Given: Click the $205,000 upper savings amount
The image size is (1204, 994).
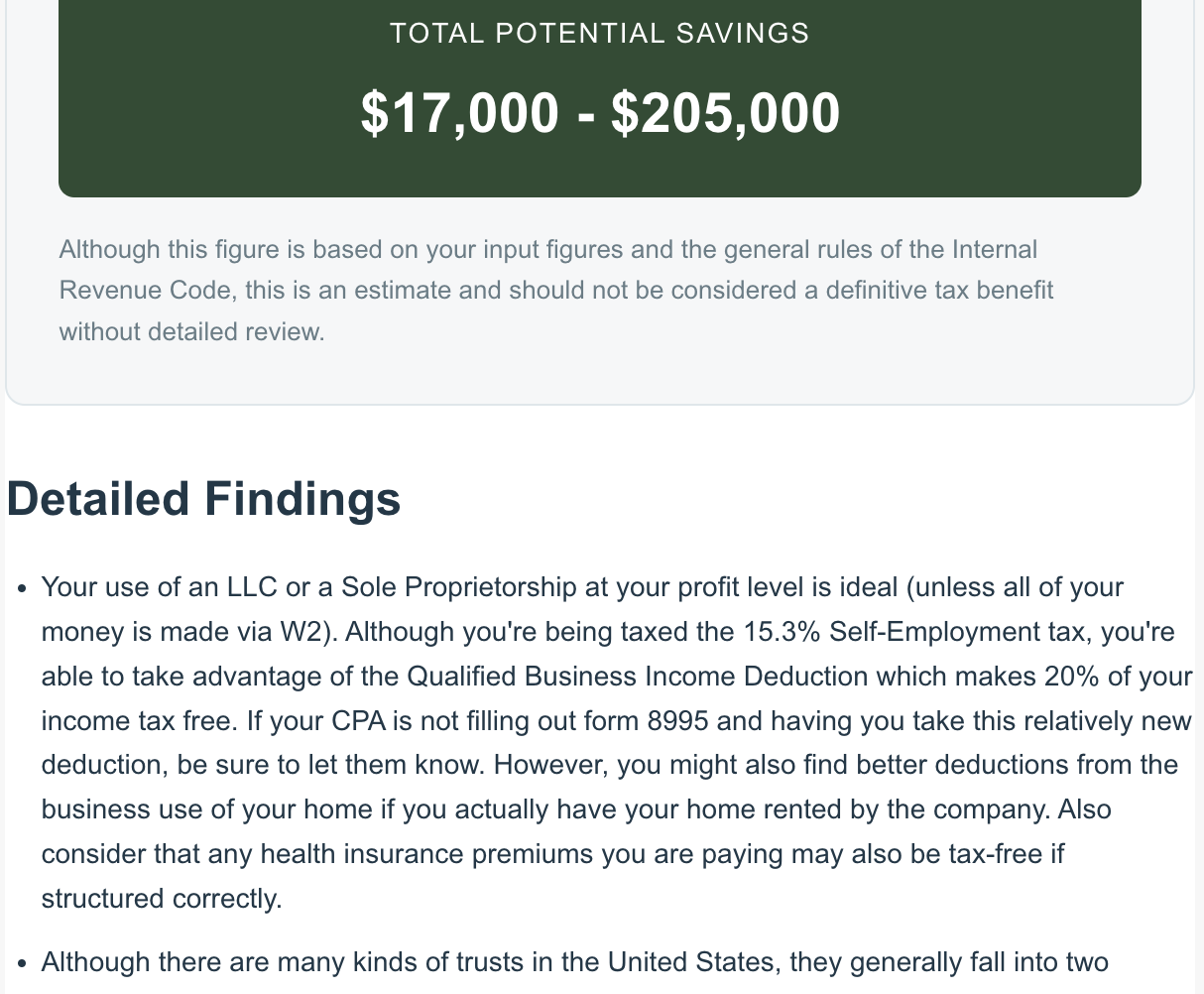Looking at the screenshot, I should (726, 113).
